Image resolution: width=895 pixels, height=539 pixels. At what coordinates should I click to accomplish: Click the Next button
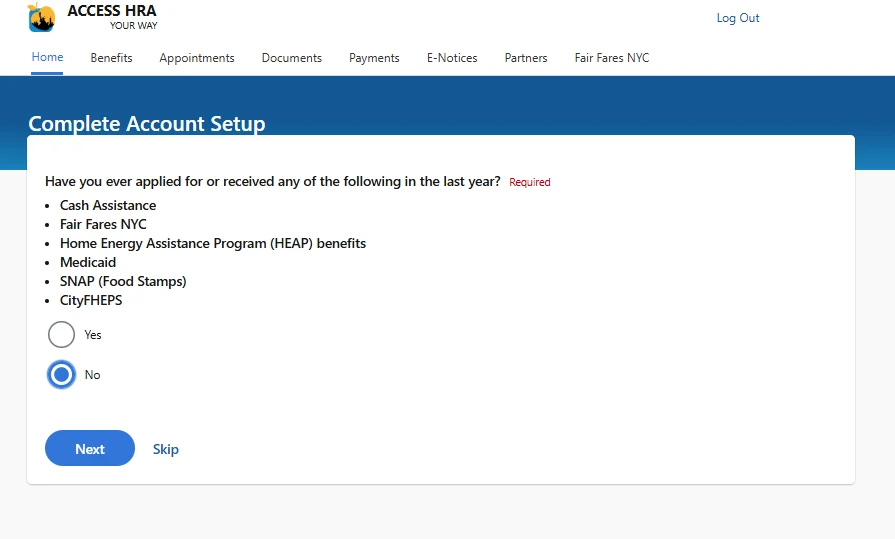[x=90, y=448]
